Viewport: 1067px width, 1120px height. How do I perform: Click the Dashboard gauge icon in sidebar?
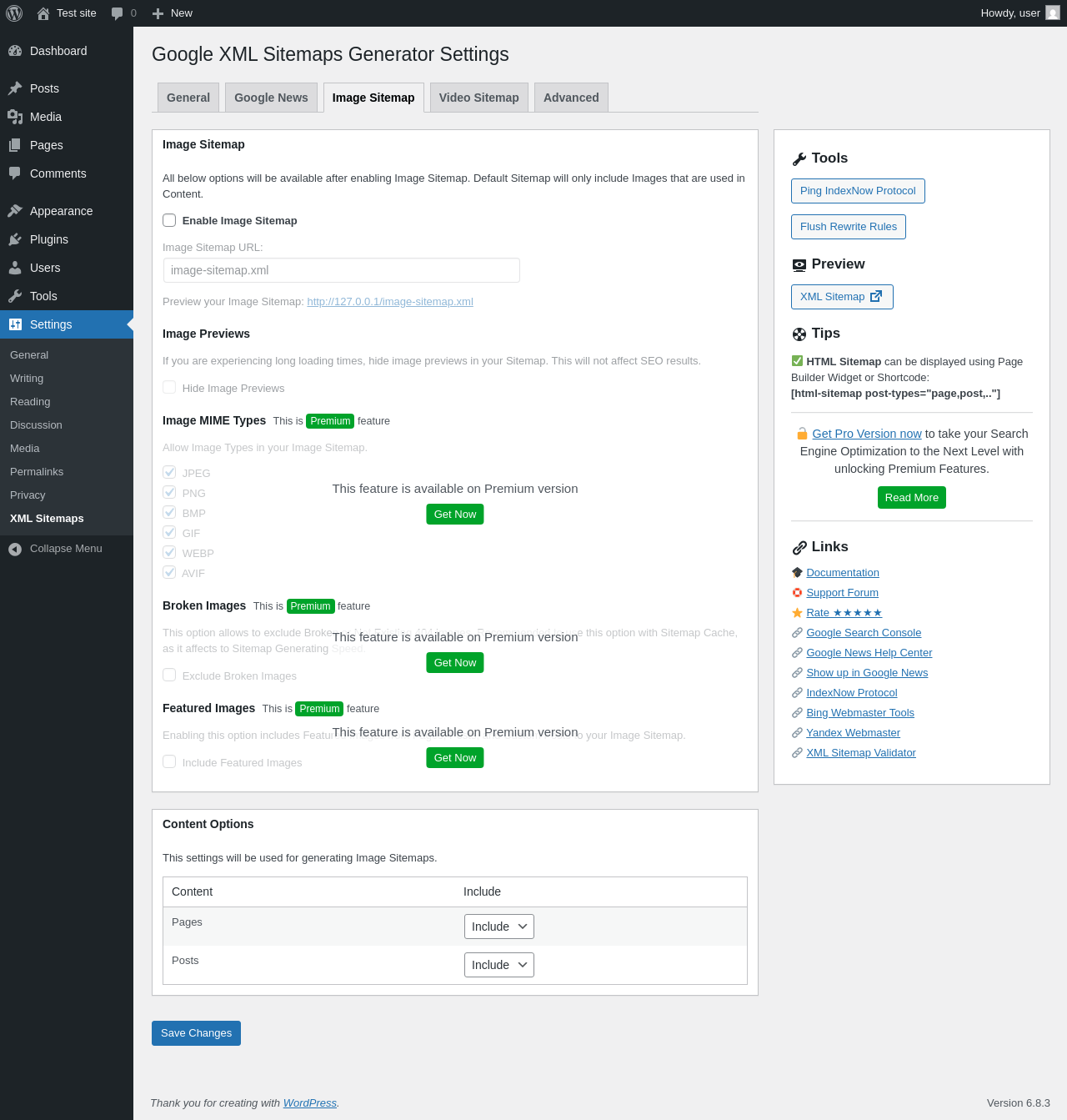15,51
